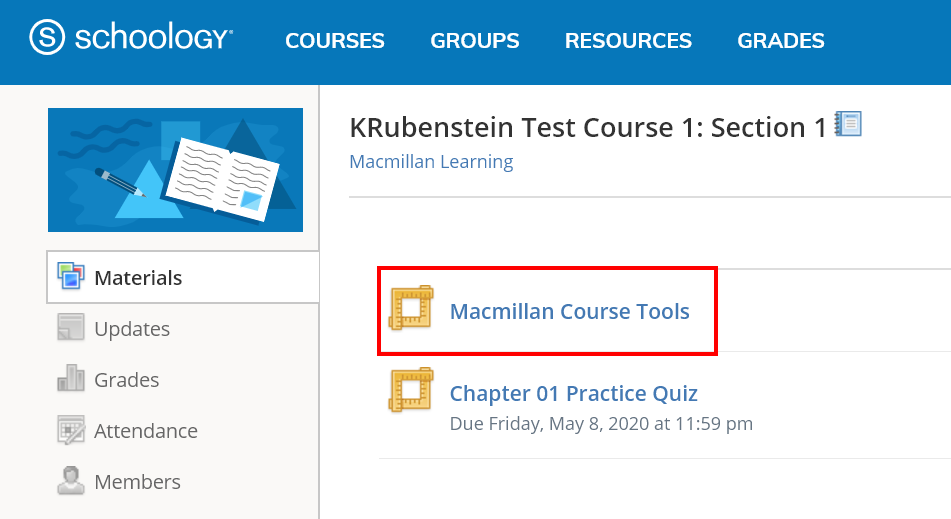Open the Resources menu in the header
The width and height of the screenshot is (951, 519).
click(628, 41)
